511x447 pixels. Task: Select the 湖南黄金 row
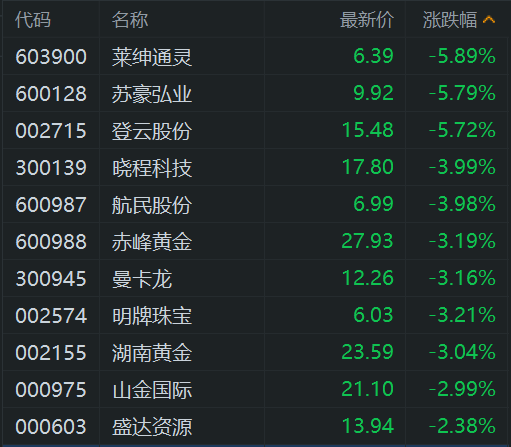(255, 352)
